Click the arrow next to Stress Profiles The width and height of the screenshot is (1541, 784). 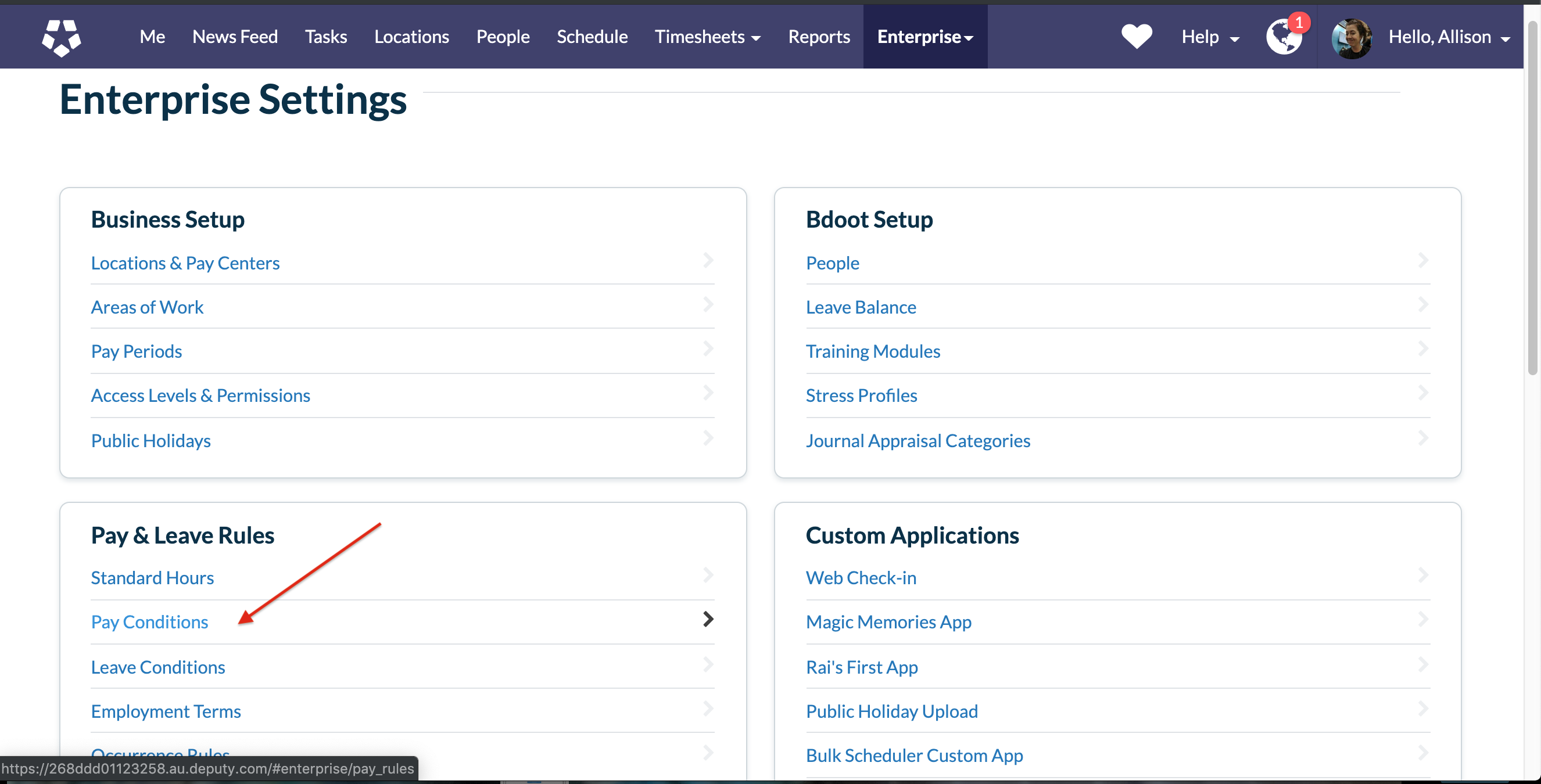pyautogui.click(x=1422, y=393)
